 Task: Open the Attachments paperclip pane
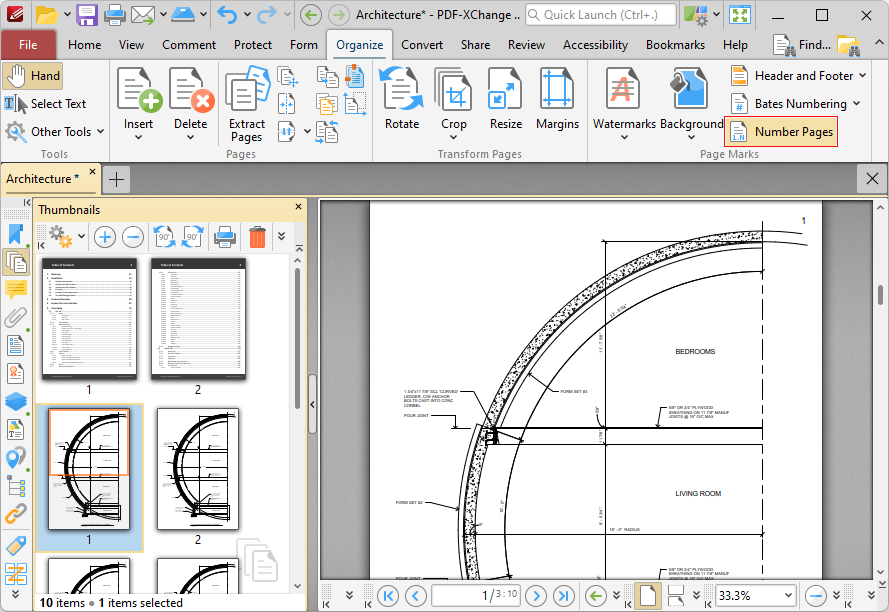pos(15,317)
